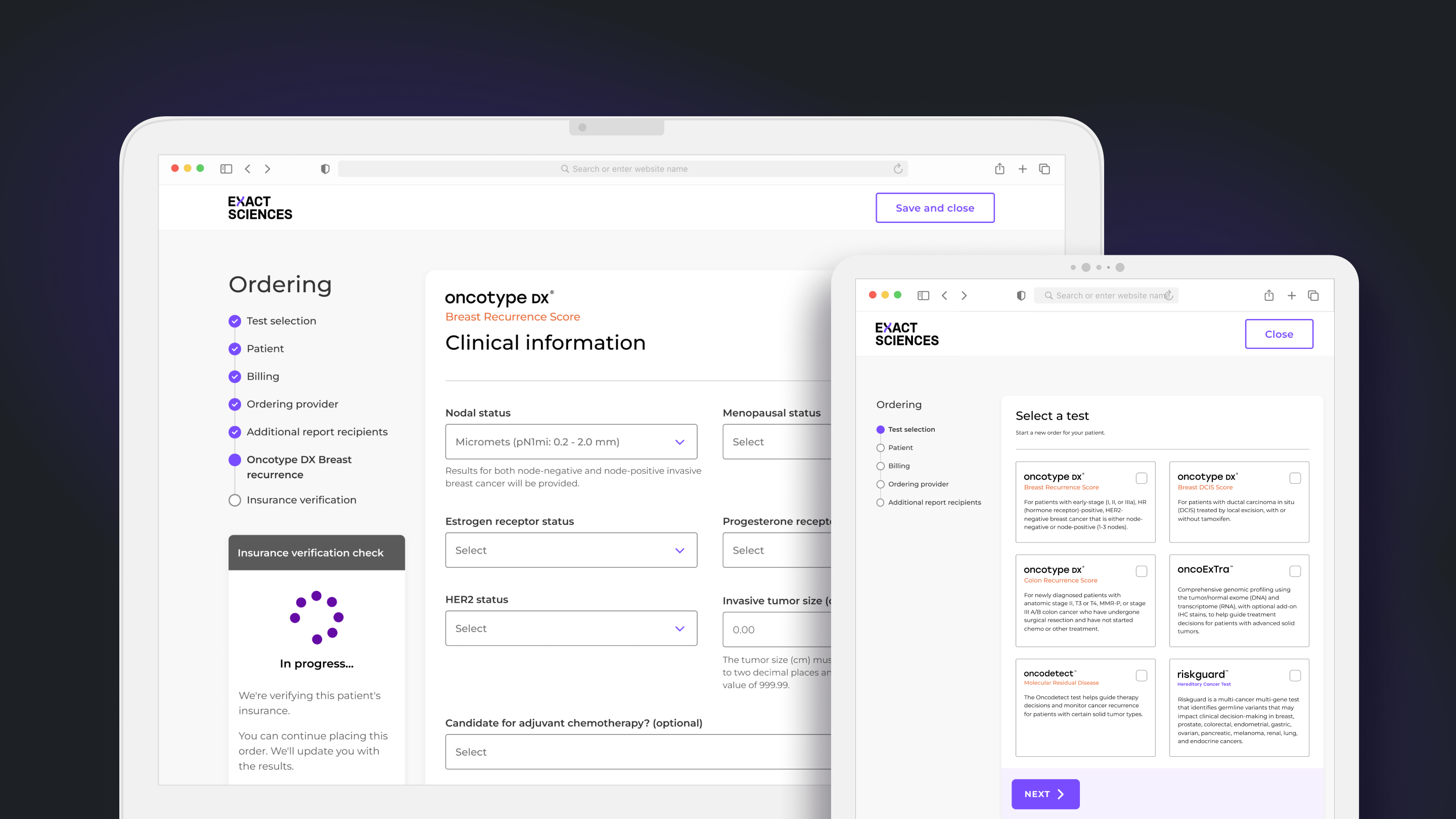1456x819 pixels.
Task: Click the Insurance verification sidebar step
Action: point(301,499)
